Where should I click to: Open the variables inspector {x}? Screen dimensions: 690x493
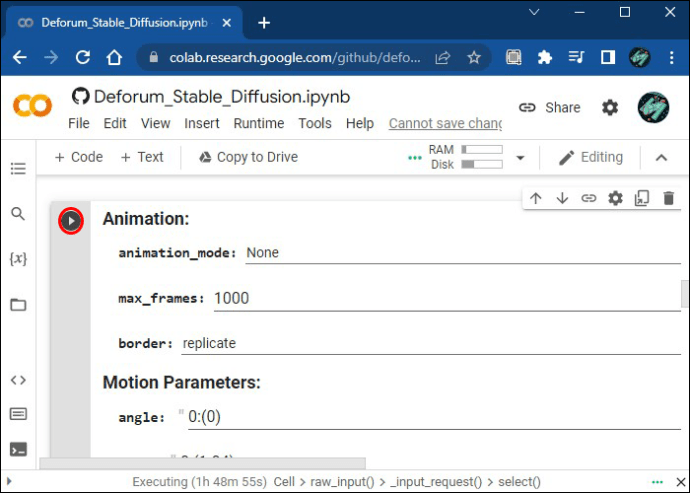(x=18, y=258)
